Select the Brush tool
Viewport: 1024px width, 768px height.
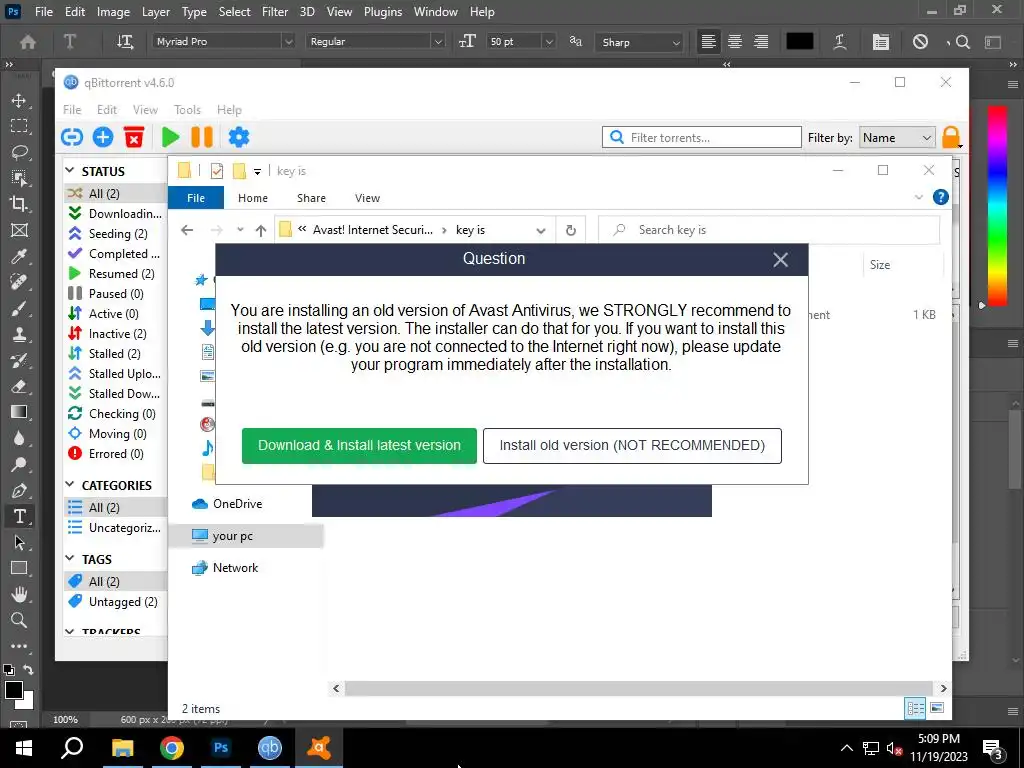pos(19,308)
